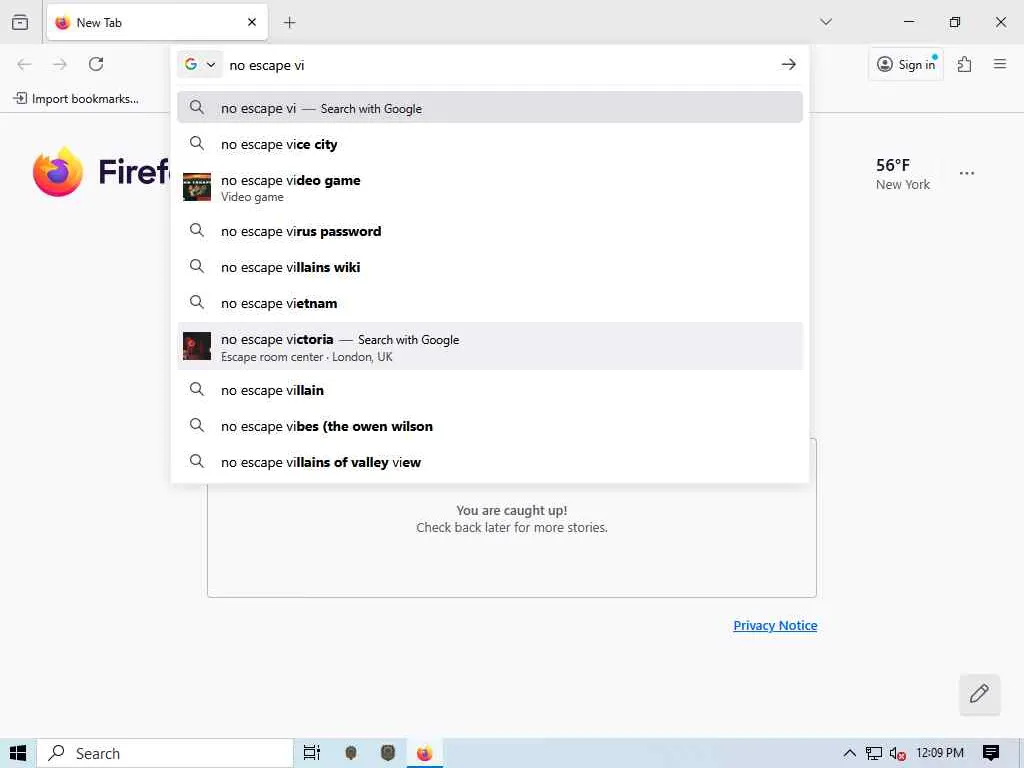1024x768 pixels.
Task: Open the notification center icon
Action: pyautogui.click(x=991, y=753)
